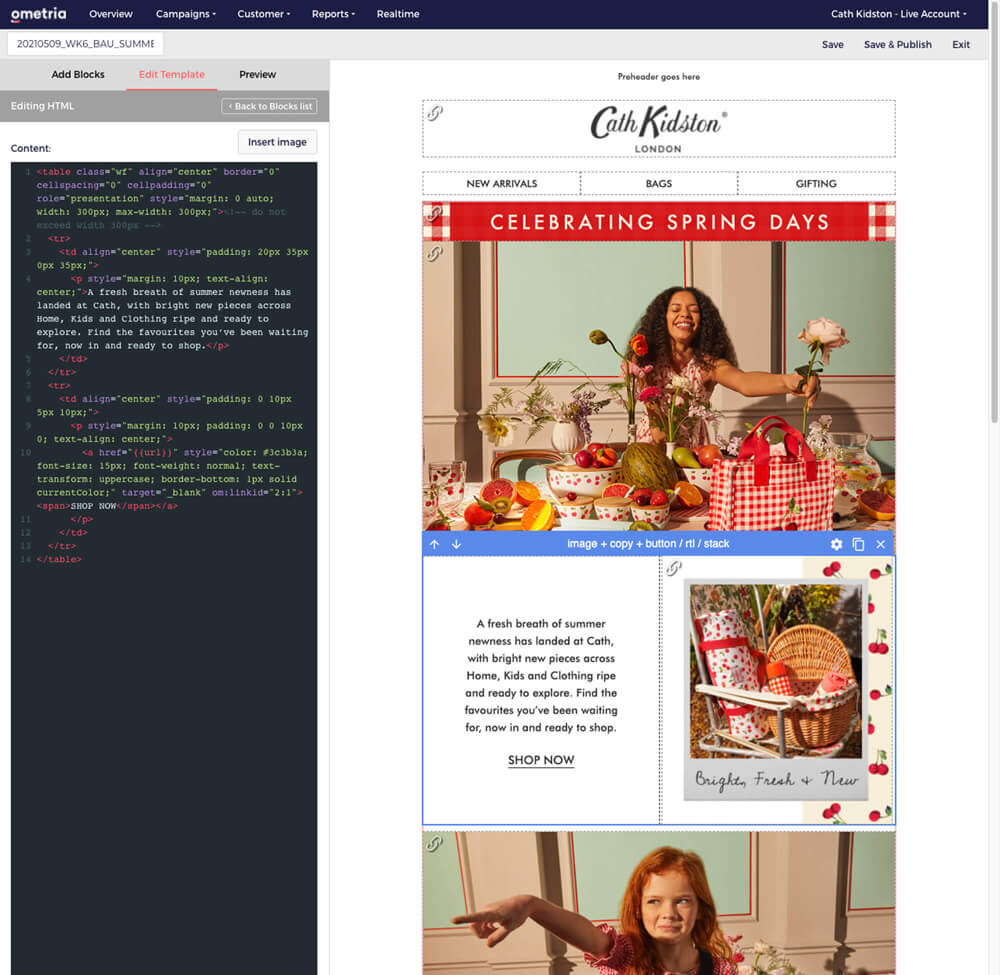Click inside the HTML code editor
The height and width of the screenshot is (975, 1000).
[164, 568]
